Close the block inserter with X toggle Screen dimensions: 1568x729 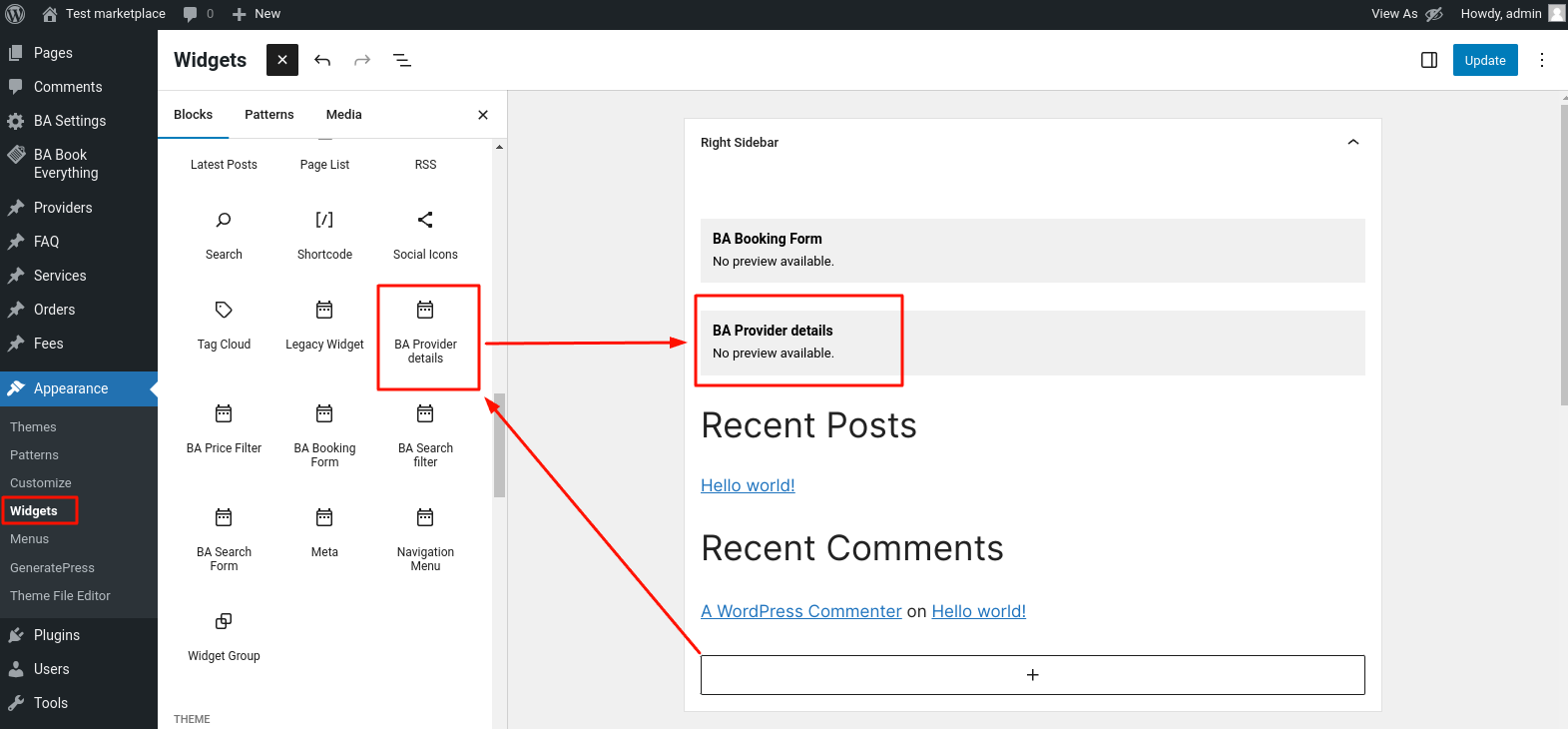click(282, 60)
